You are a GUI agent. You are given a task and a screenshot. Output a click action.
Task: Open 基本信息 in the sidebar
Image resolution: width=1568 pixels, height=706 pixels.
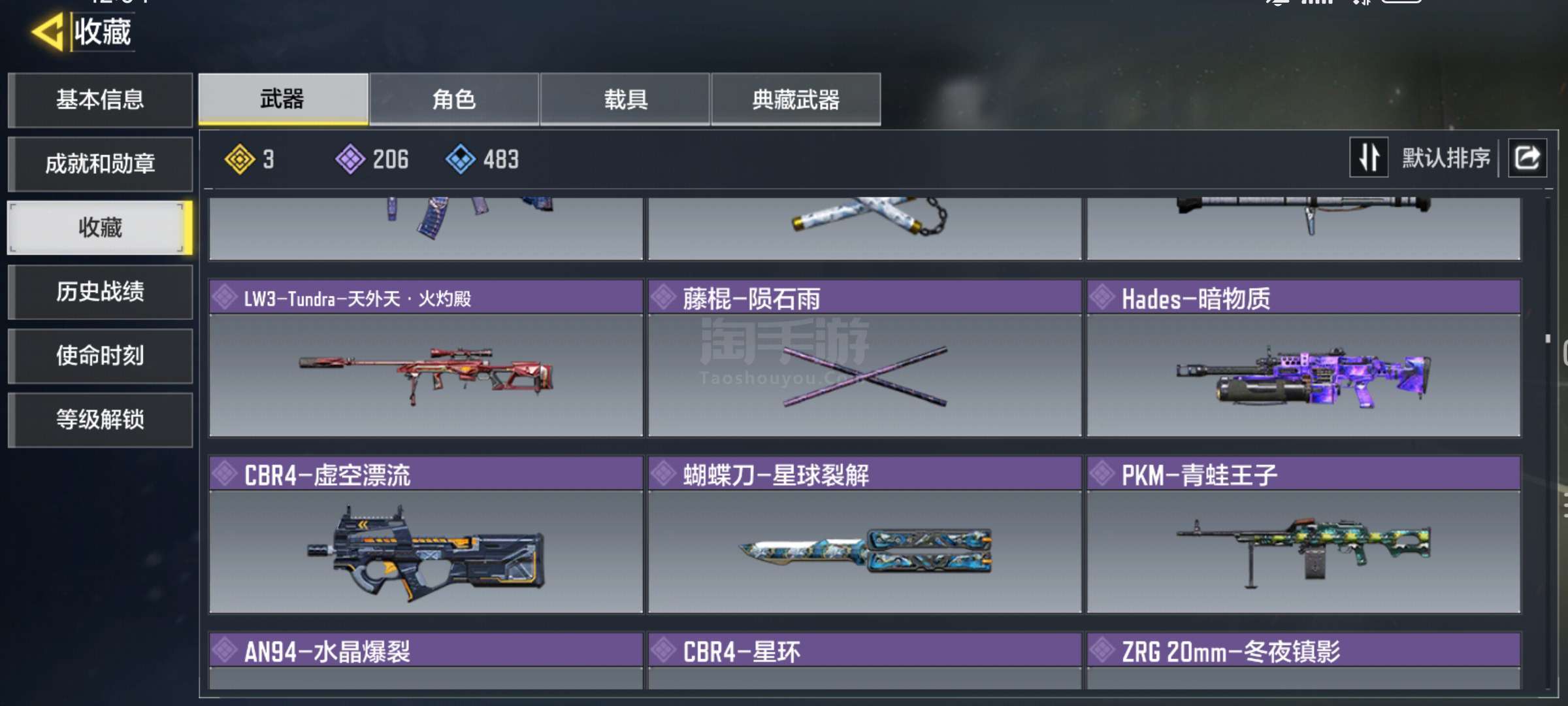pyautogui.click(x=100, y=100)
